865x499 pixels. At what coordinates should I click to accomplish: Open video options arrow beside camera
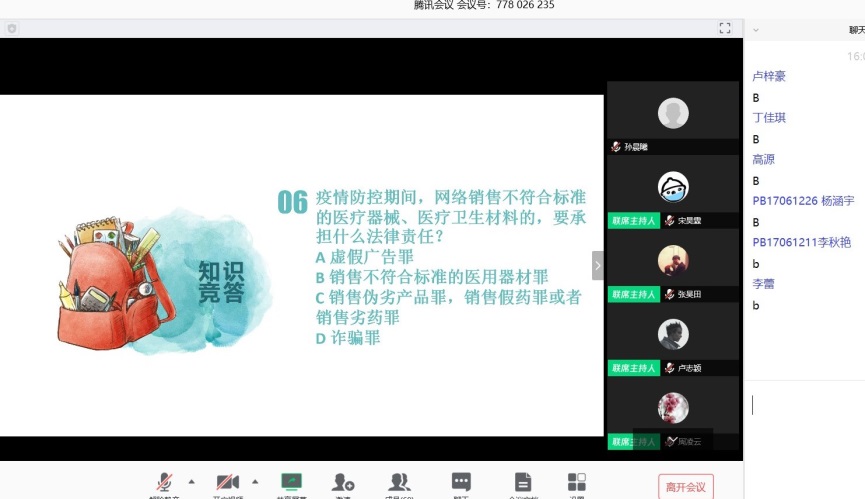(255, 481)
